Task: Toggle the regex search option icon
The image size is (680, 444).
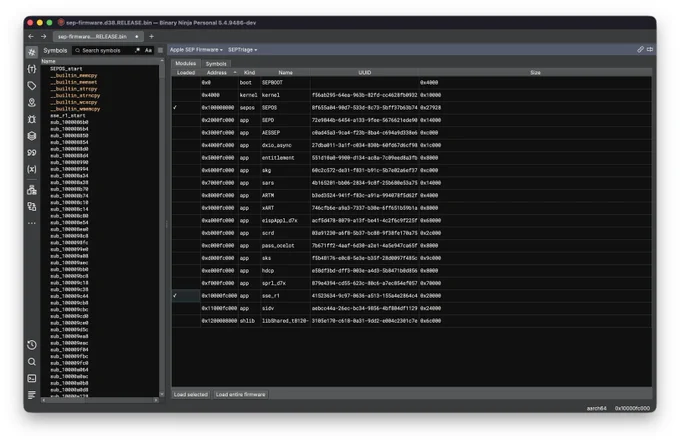Action: click(x=137, y=50)
